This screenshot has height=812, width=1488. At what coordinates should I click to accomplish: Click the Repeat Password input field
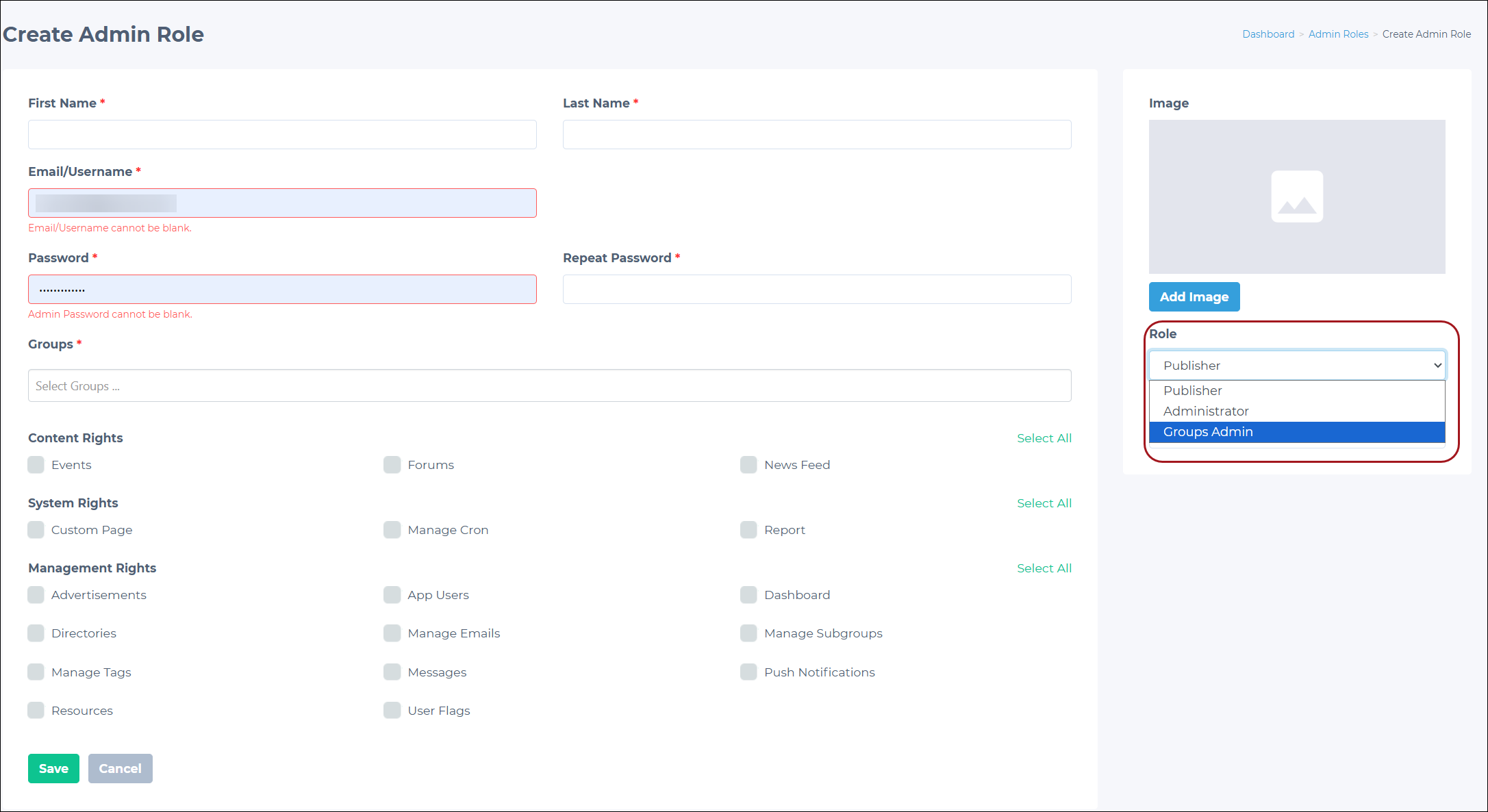(817, 290)
